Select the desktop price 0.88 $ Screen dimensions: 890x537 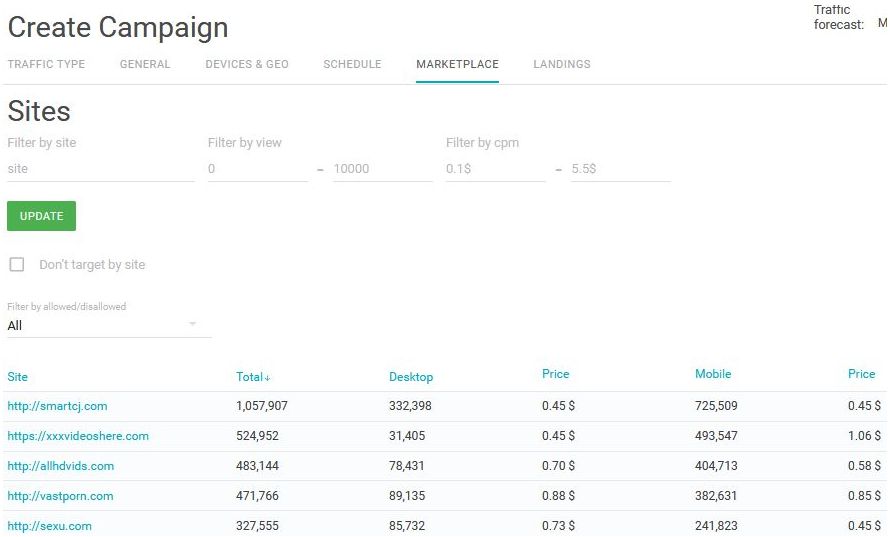point(559,496)
